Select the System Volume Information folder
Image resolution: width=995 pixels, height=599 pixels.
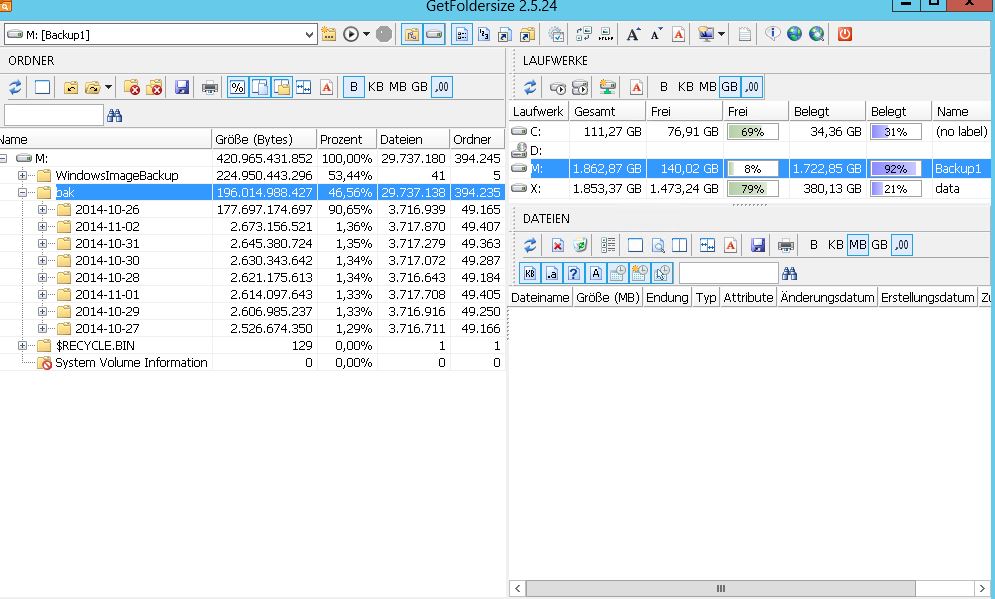(x=131, y=363)
